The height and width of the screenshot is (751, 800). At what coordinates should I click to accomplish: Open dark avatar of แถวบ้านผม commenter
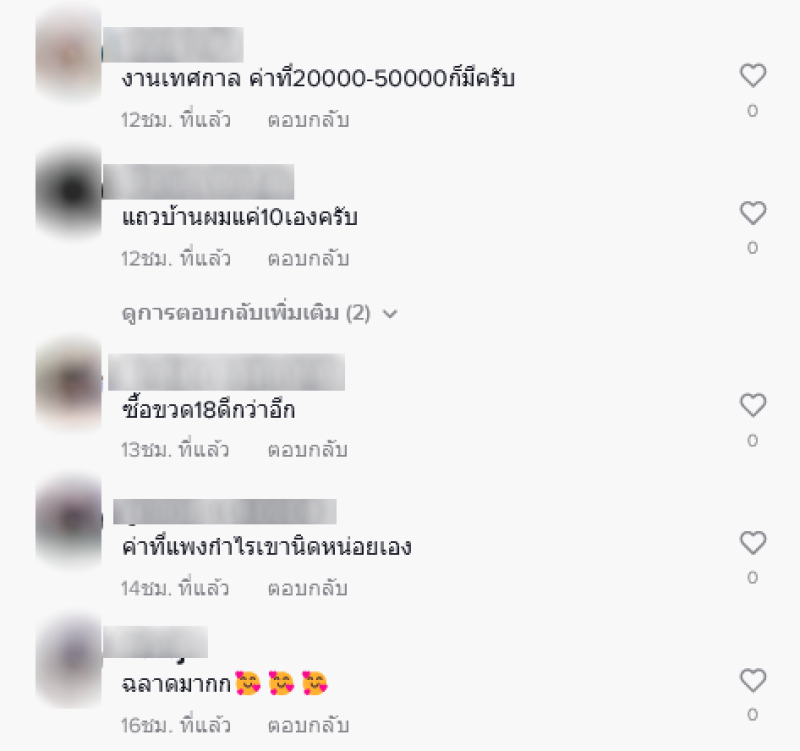[x=69, y=191]
